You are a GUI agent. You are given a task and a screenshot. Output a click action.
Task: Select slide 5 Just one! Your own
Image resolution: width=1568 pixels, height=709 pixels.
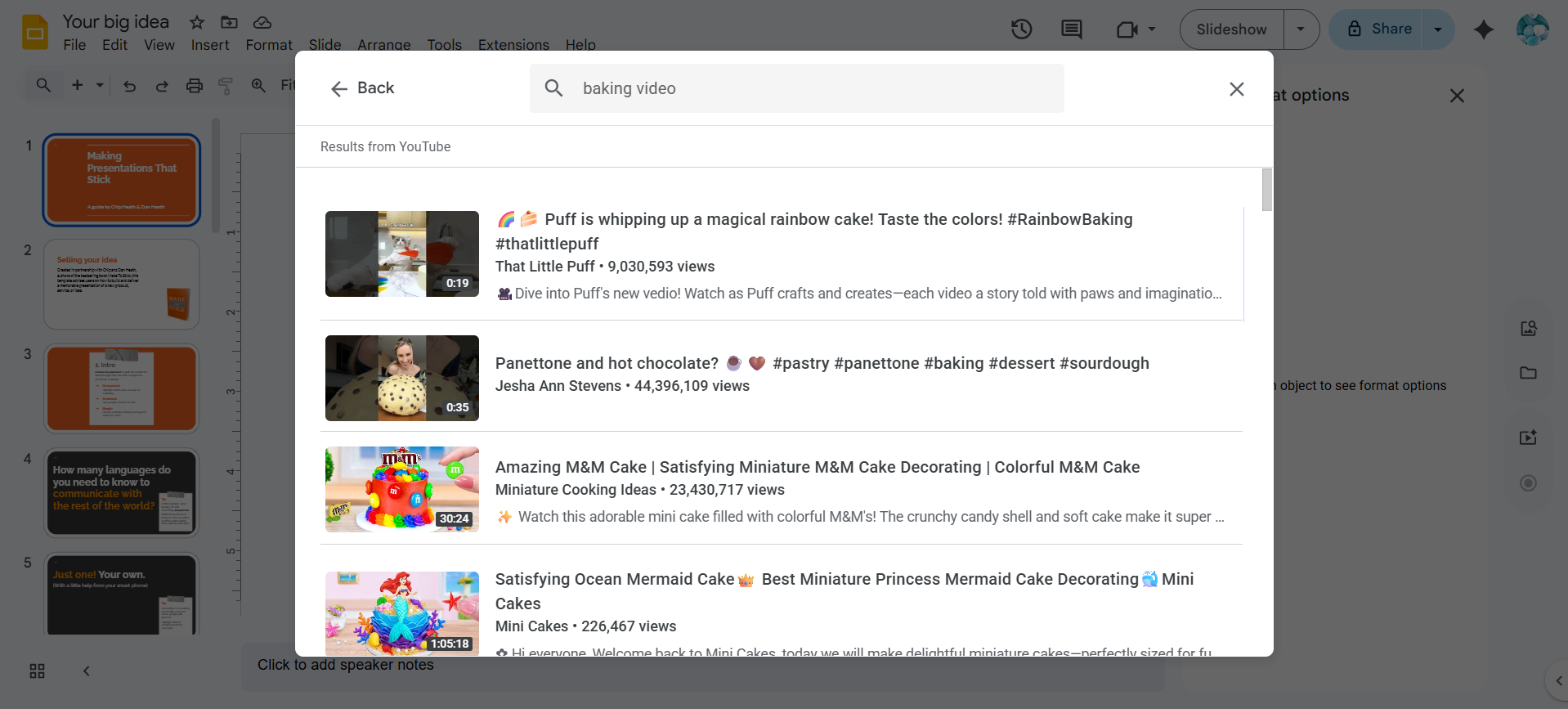122,595
